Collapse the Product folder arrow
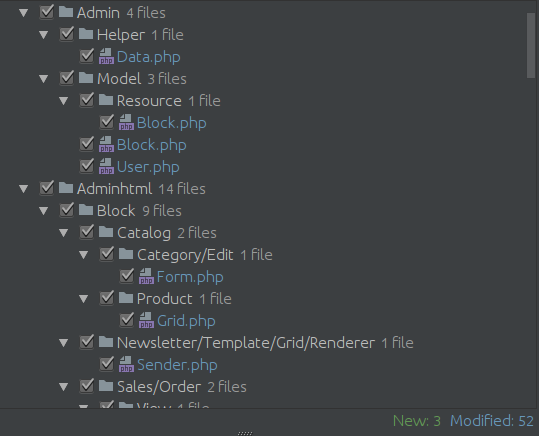 pyautogui.click(x=83, y=299)
